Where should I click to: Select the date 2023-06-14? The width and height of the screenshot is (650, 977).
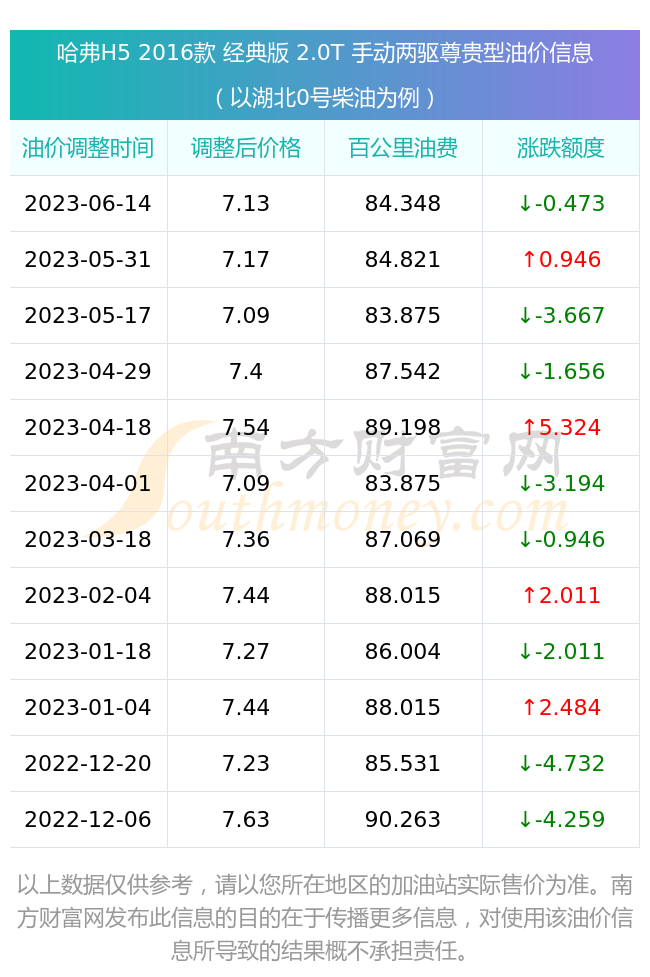(x=88, y=203)
